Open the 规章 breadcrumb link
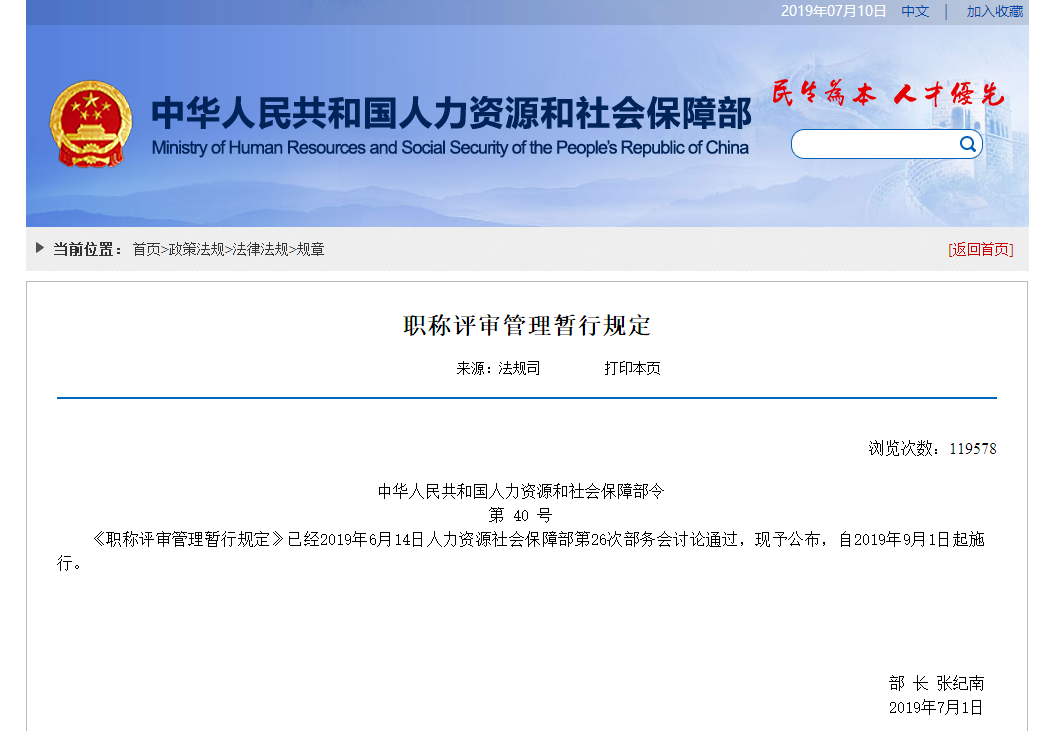1054x731 pixels. [x=311, y=249]
